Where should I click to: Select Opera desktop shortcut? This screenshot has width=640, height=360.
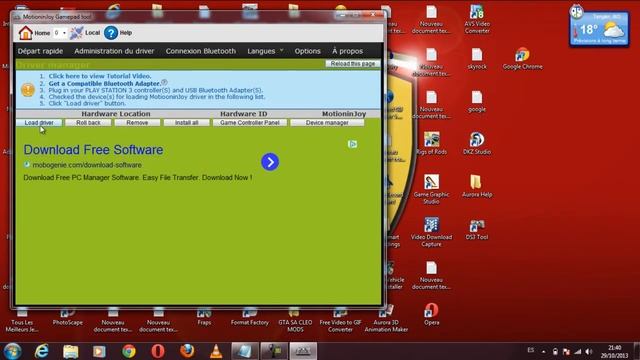pos(431,314)
